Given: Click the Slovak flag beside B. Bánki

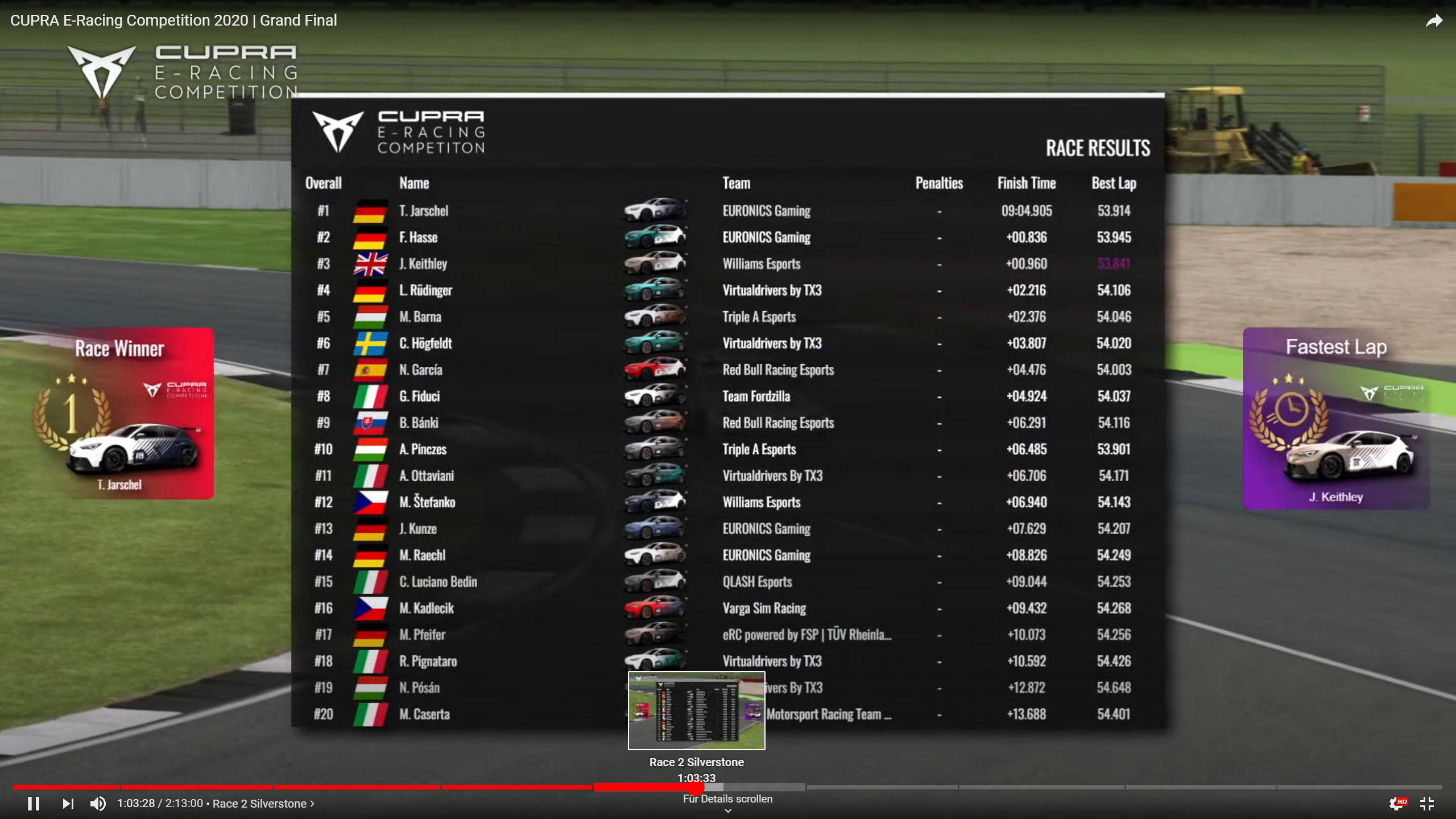Looking at the screenshot, I should pos(370,423).
